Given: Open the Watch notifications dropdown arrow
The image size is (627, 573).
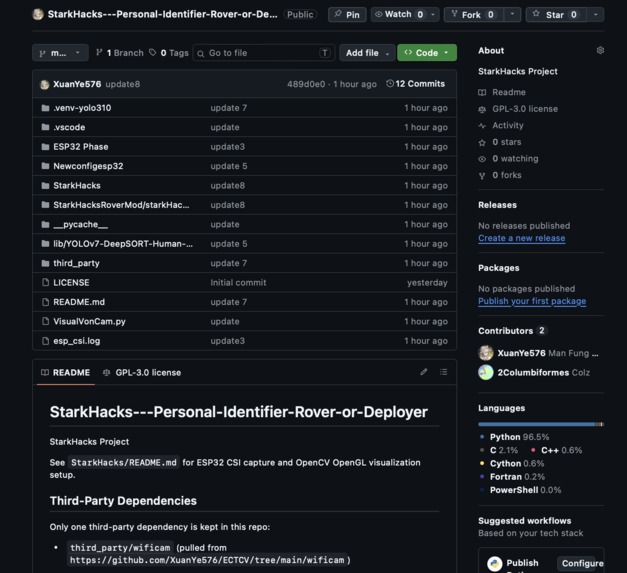Looking at the screenshot, I should pyautogui.click(x=433, y=15).
